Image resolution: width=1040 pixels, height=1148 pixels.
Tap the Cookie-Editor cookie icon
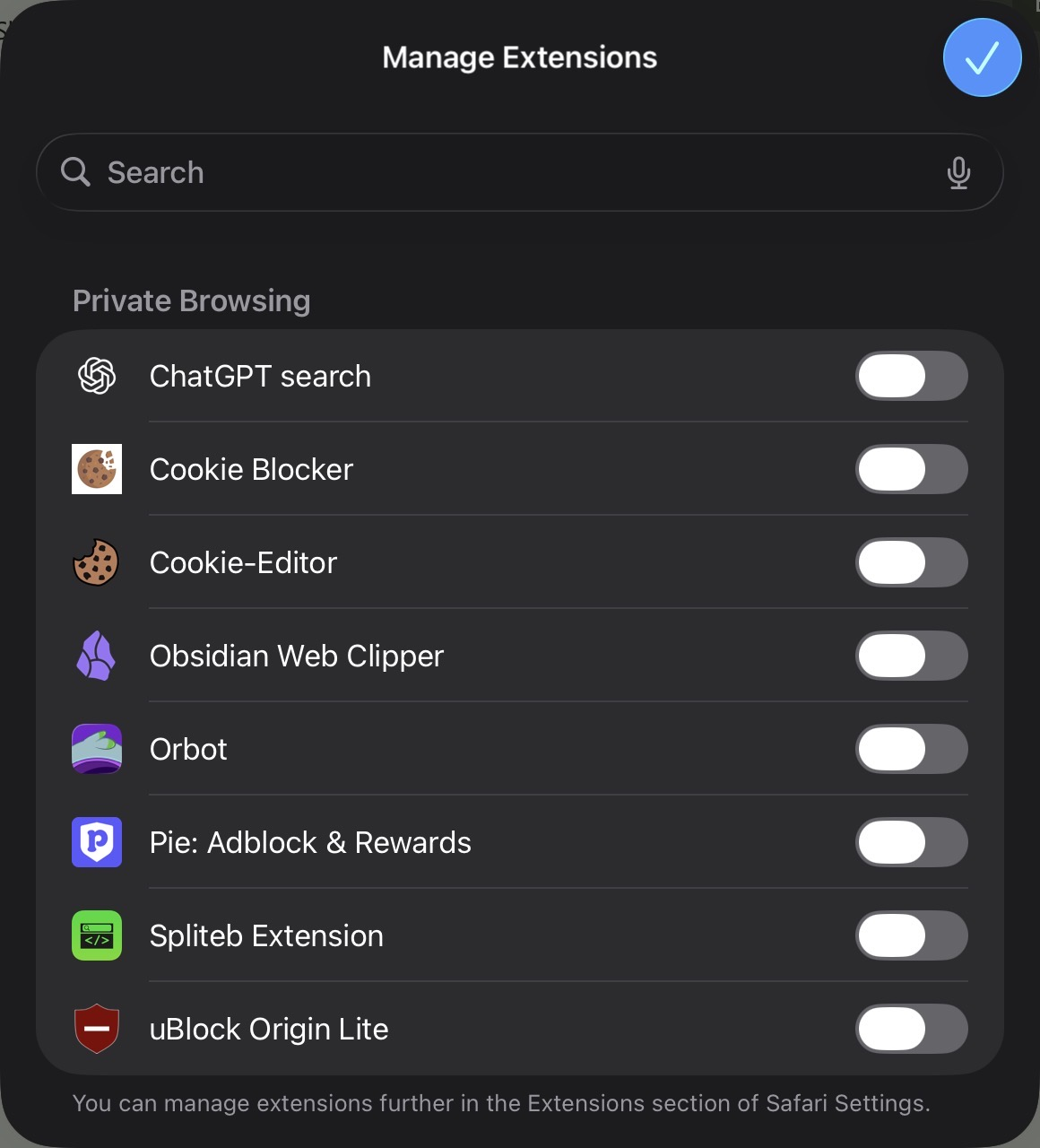point(97,562)
